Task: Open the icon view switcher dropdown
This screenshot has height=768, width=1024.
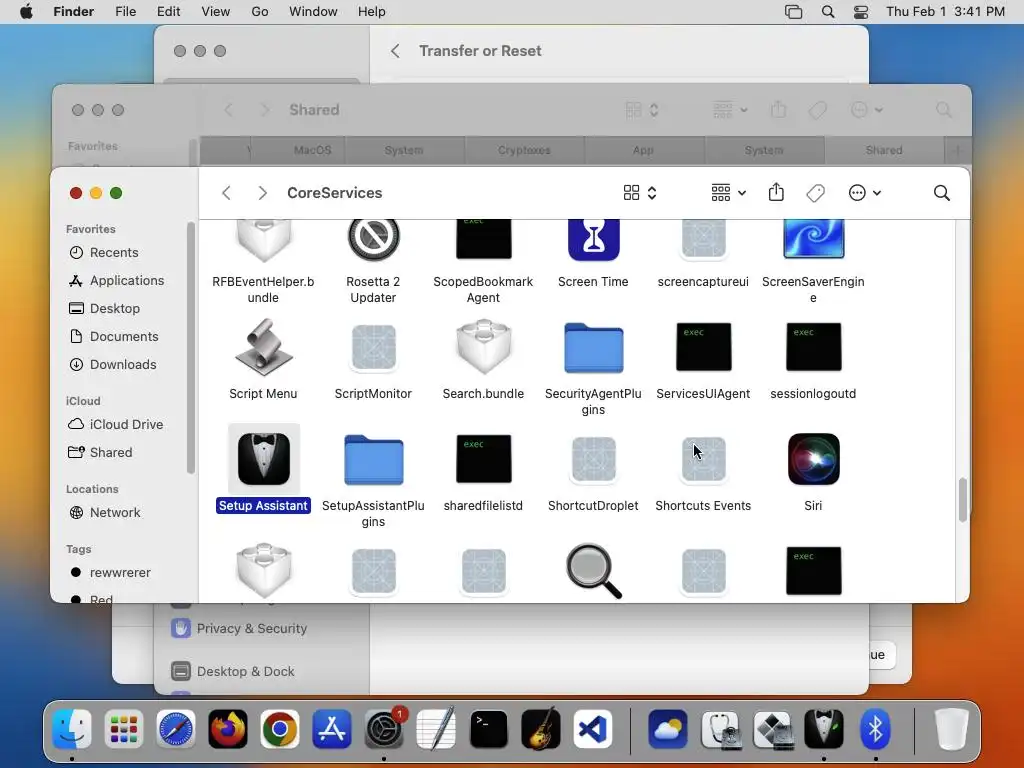Action: coord(640,193)
